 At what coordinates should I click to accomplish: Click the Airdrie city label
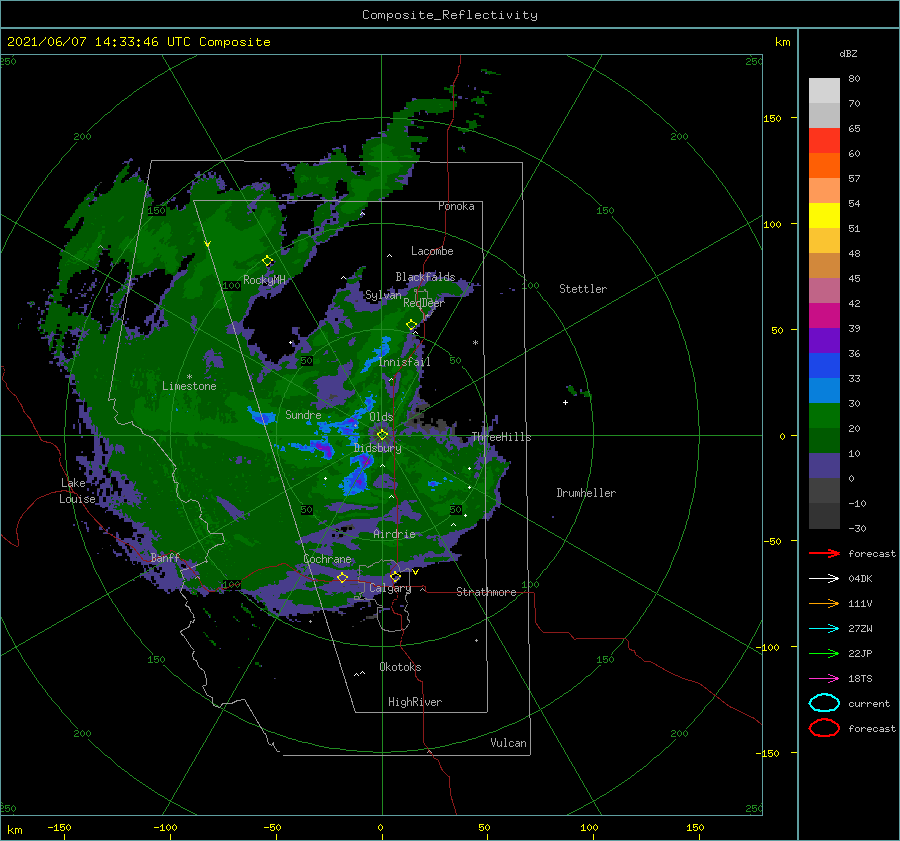pyautogui.click(x=394, y=534)
